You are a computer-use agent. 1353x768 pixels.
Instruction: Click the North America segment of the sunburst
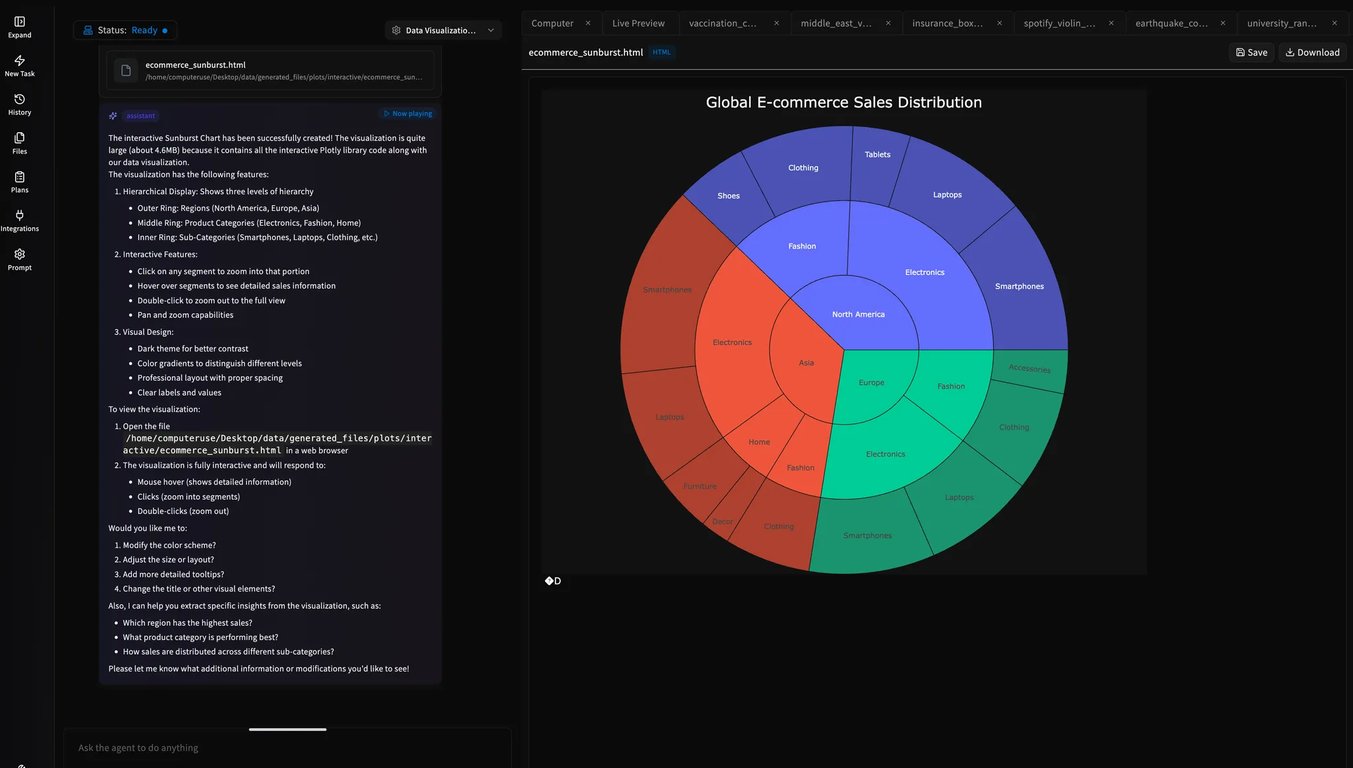(858, 314)
